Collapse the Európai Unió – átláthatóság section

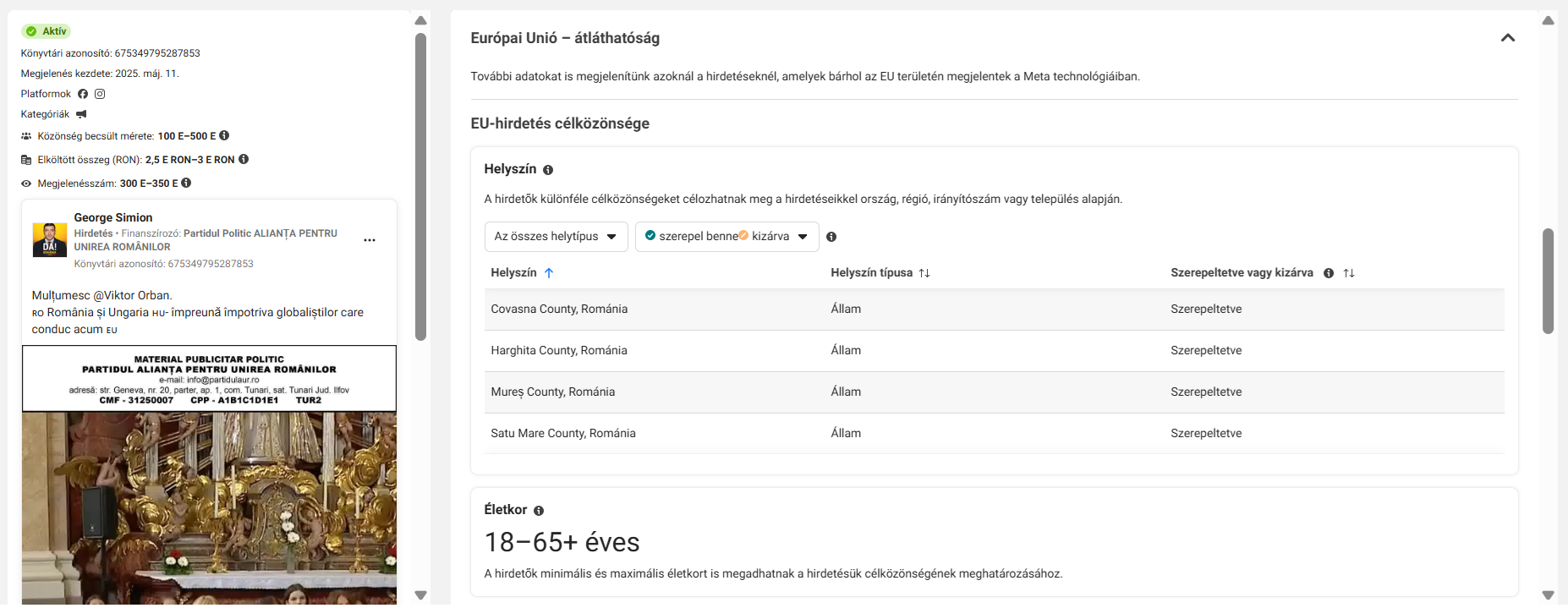[x=1508, y=38]
